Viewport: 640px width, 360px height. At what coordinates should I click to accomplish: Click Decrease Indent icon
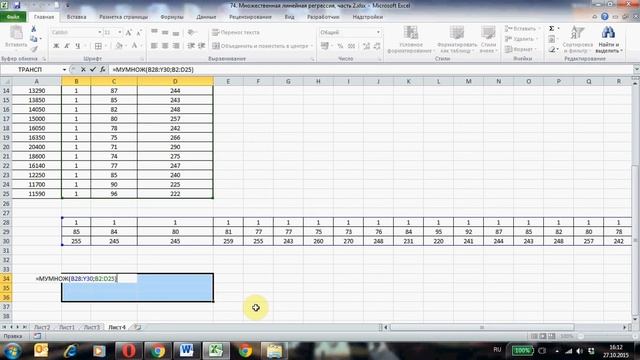(x=191, y=46)
